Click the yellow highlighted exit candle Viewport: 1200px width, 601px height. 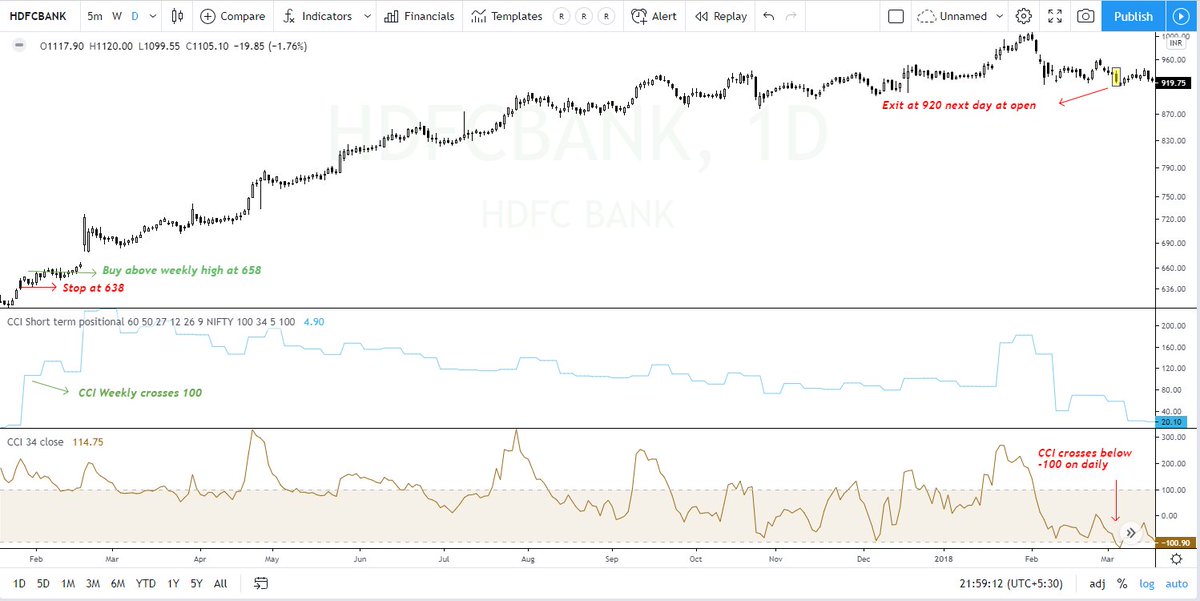(x=1116, y=76)
